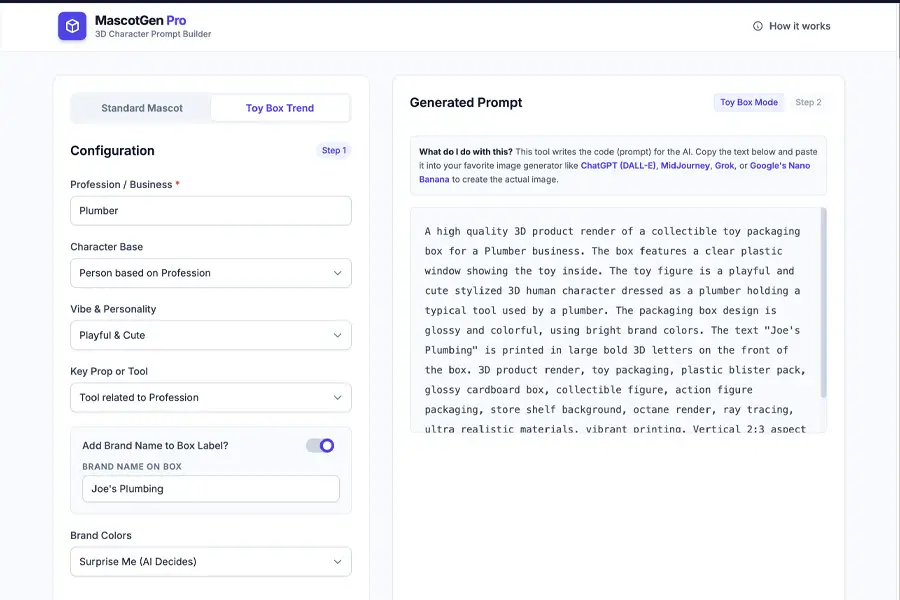Open the MidJourney link

684,166
